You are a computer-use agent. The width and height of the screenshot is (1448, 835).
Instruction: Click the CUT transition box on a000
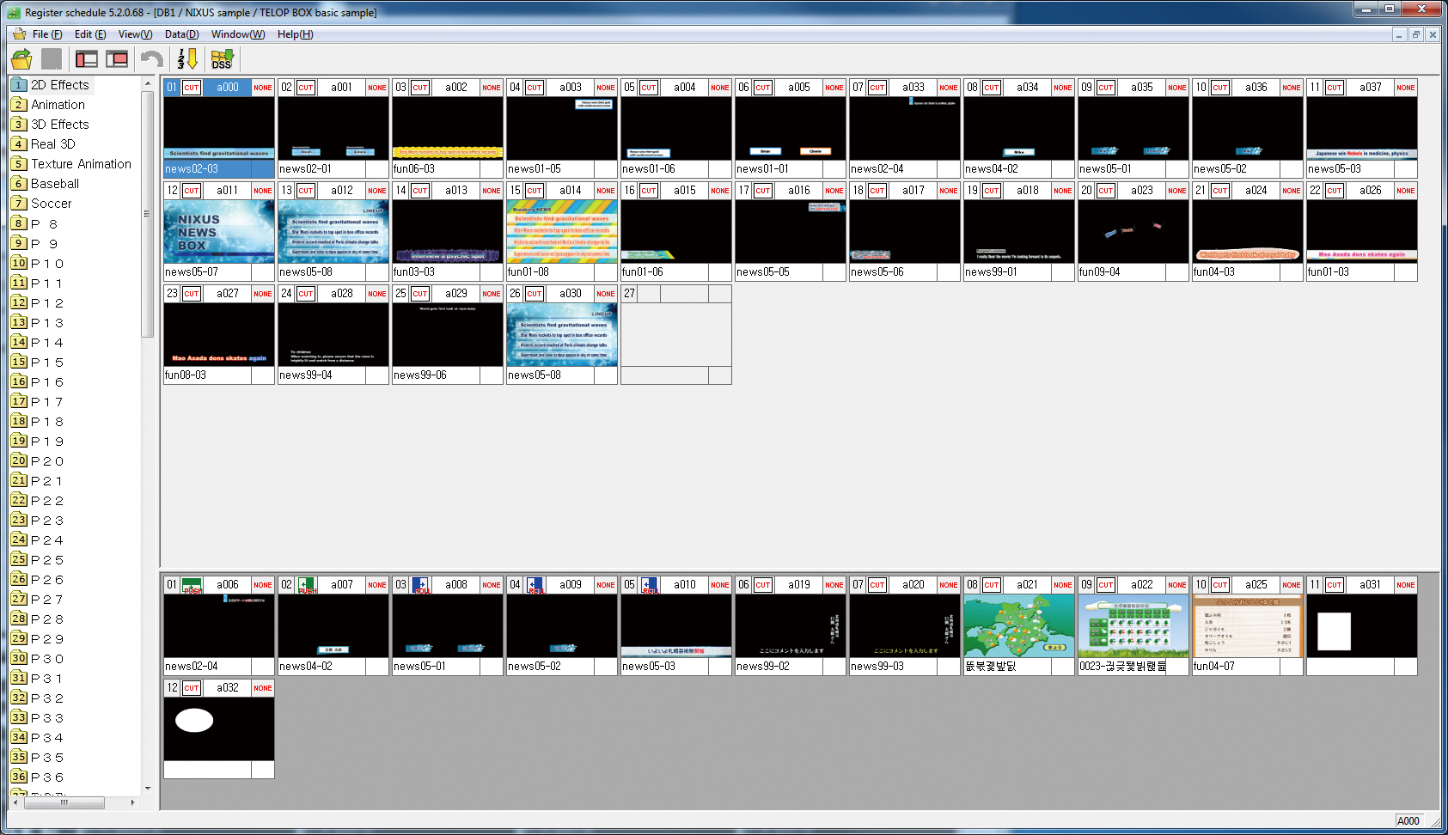pyautogui.click(x=192, y=88)
